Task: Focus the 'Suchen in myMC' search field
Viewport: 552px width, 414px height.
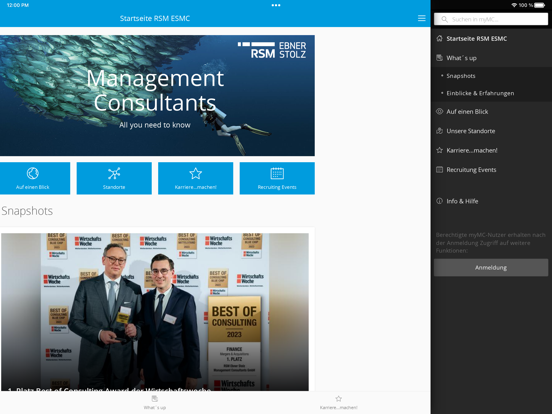Action: (491, 19)
